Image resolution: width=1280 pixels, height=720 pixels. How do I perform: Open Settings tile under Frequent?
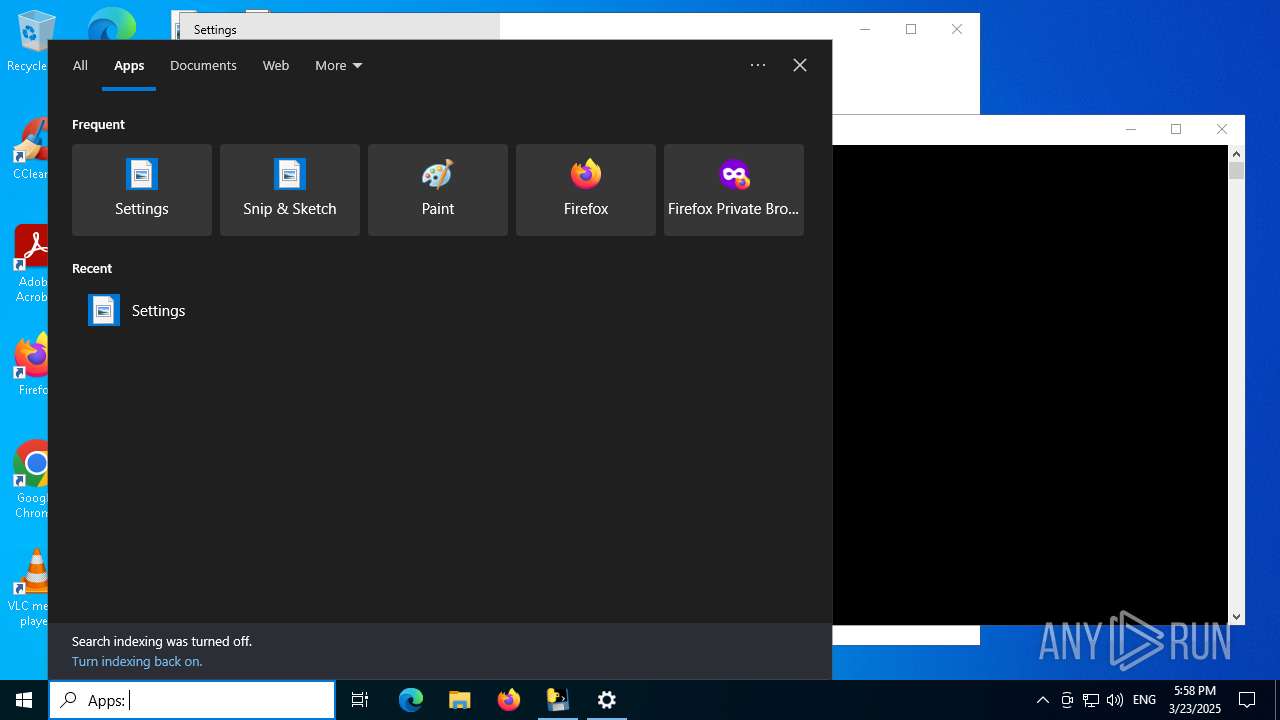pos(141,190)
